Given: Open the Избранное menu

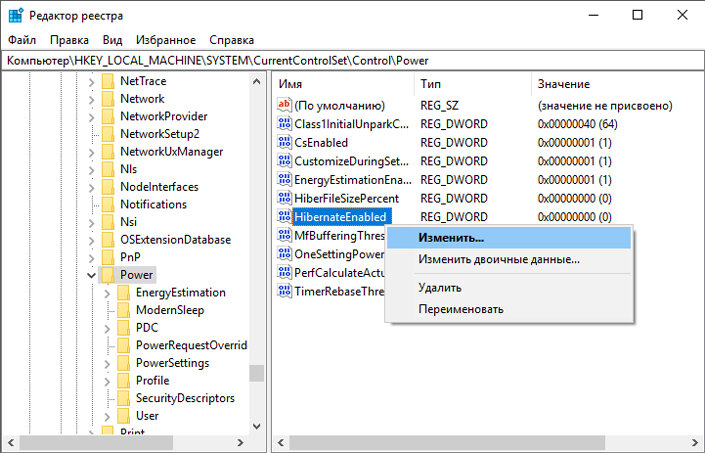Looking at the screenshot, I should 166,40.
